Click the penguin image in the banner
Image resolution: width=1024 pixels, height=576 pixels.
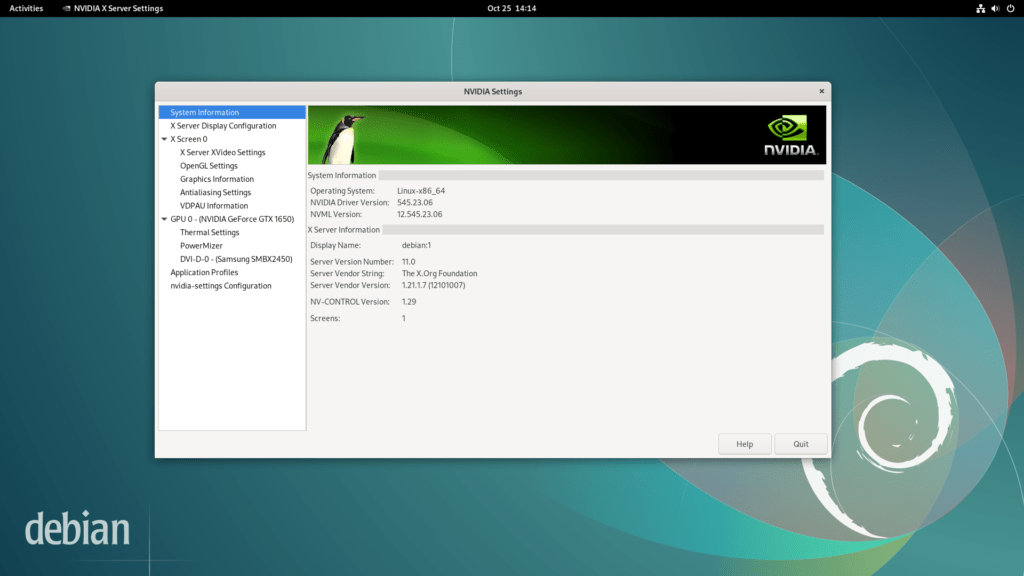(x=340, y=139)
